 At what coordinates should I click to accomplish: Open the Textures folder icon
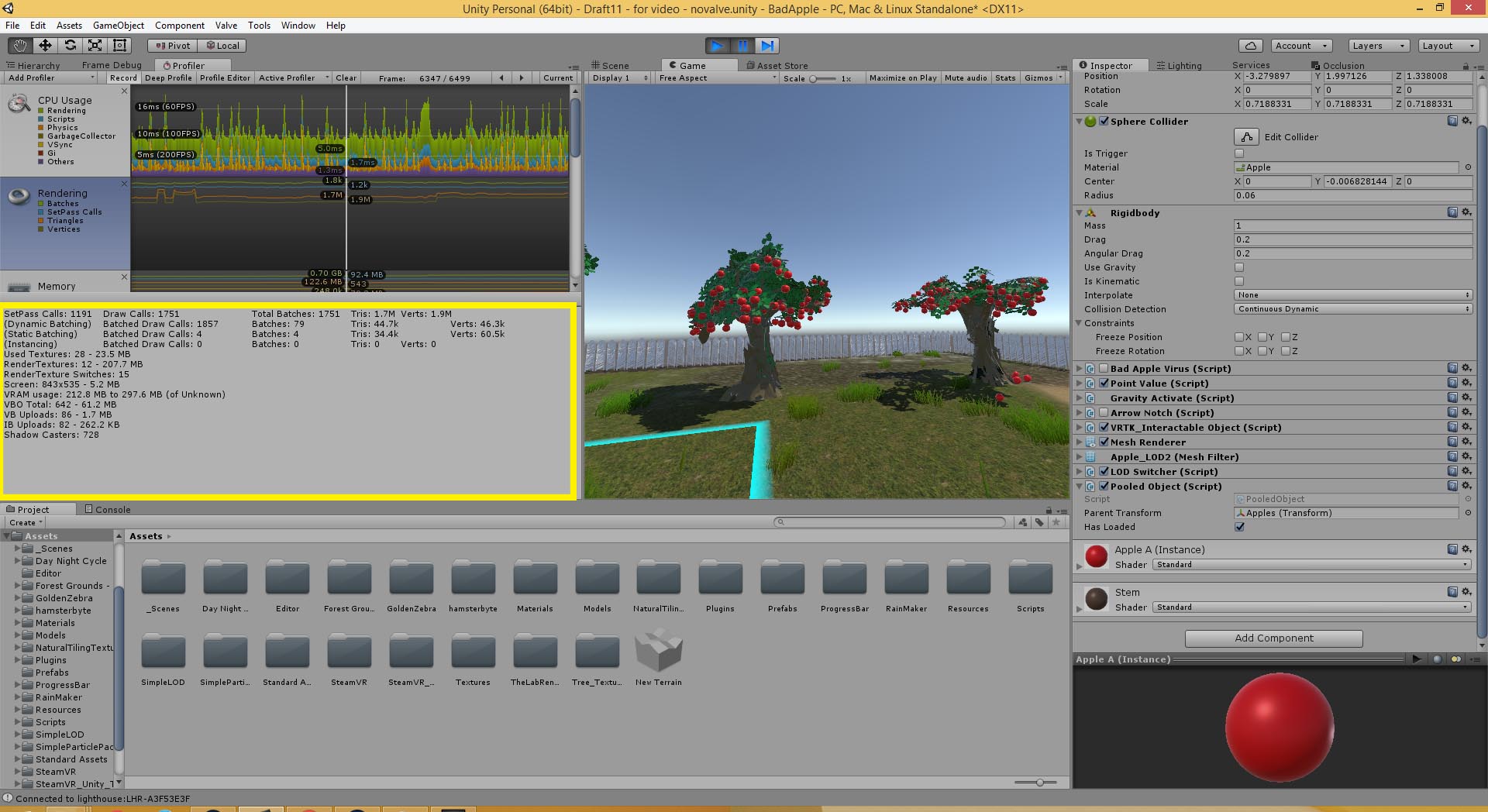474,652
